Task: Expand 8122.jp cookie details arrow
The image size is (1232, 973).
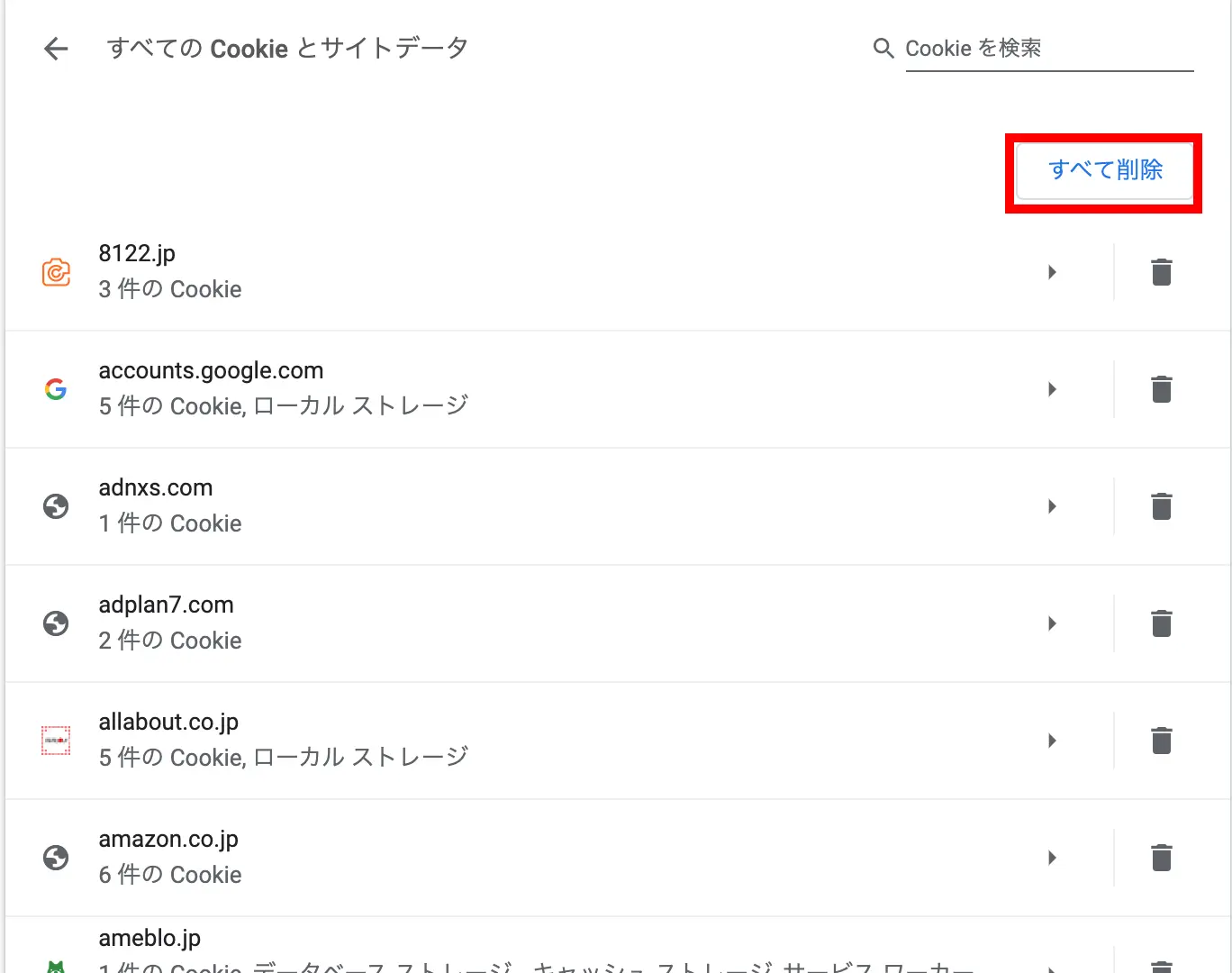Action: (x=1052, y=272)
